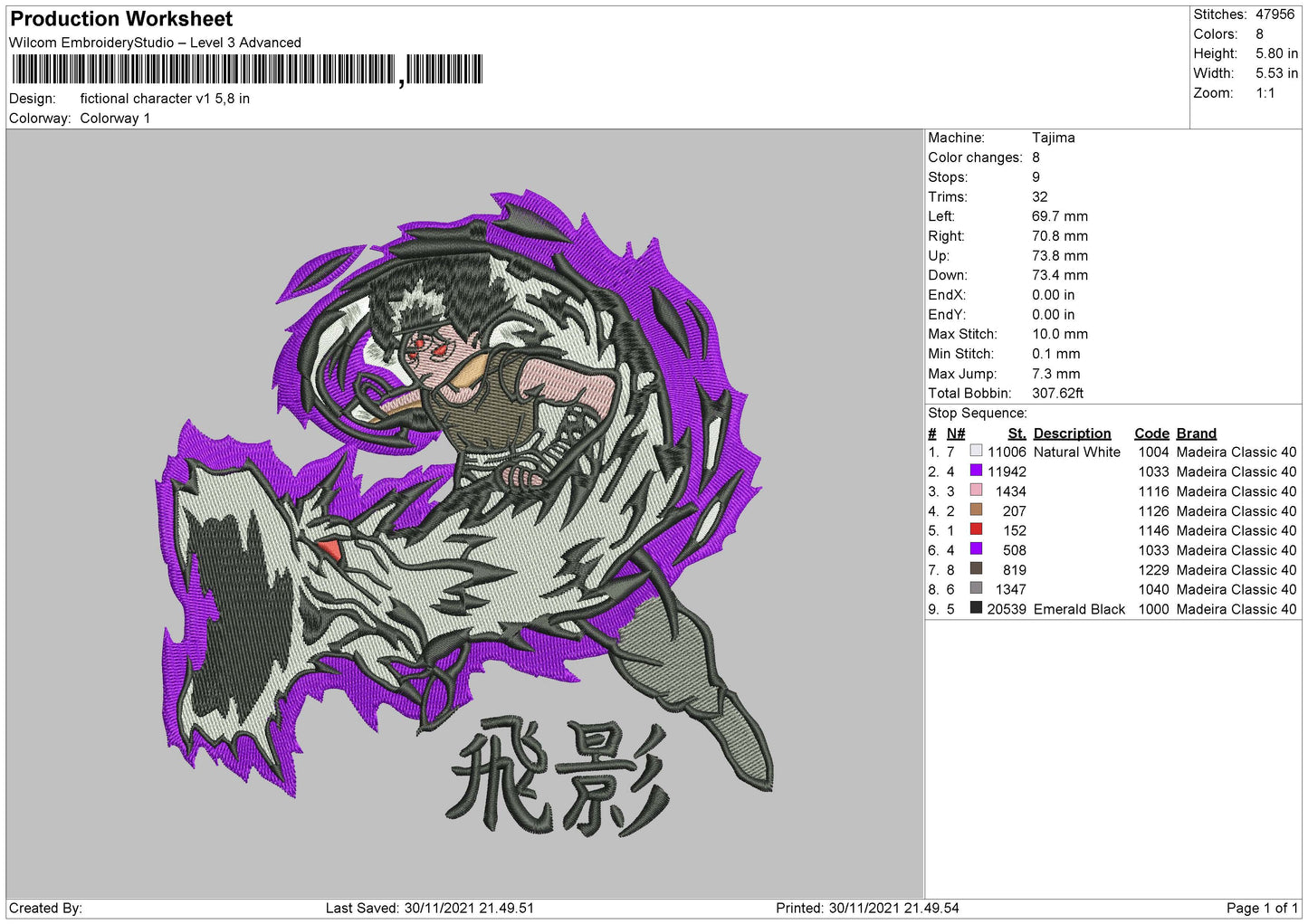Click the Up value '73.8 mm'
This screenshot has height=924, width=1308.
click(x=1060, y=256)
